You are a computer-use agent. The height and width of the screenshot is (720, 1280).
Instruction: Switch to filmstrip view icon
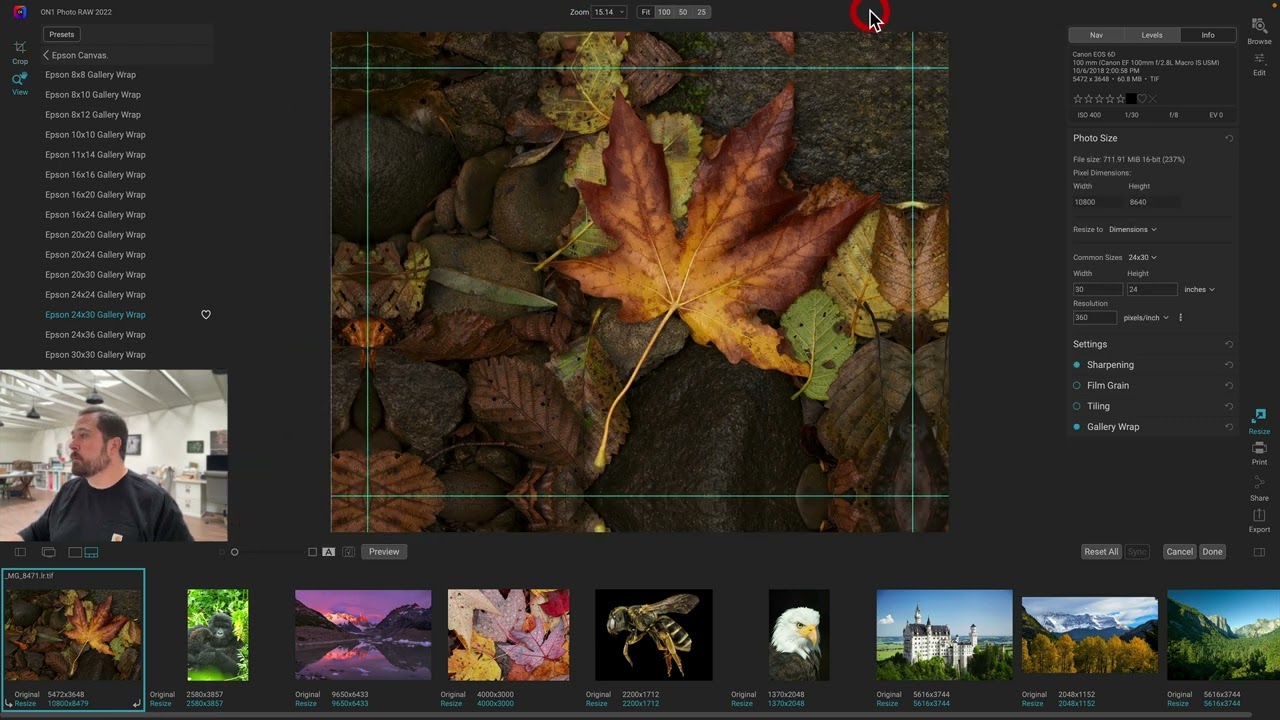coord(91,552)
